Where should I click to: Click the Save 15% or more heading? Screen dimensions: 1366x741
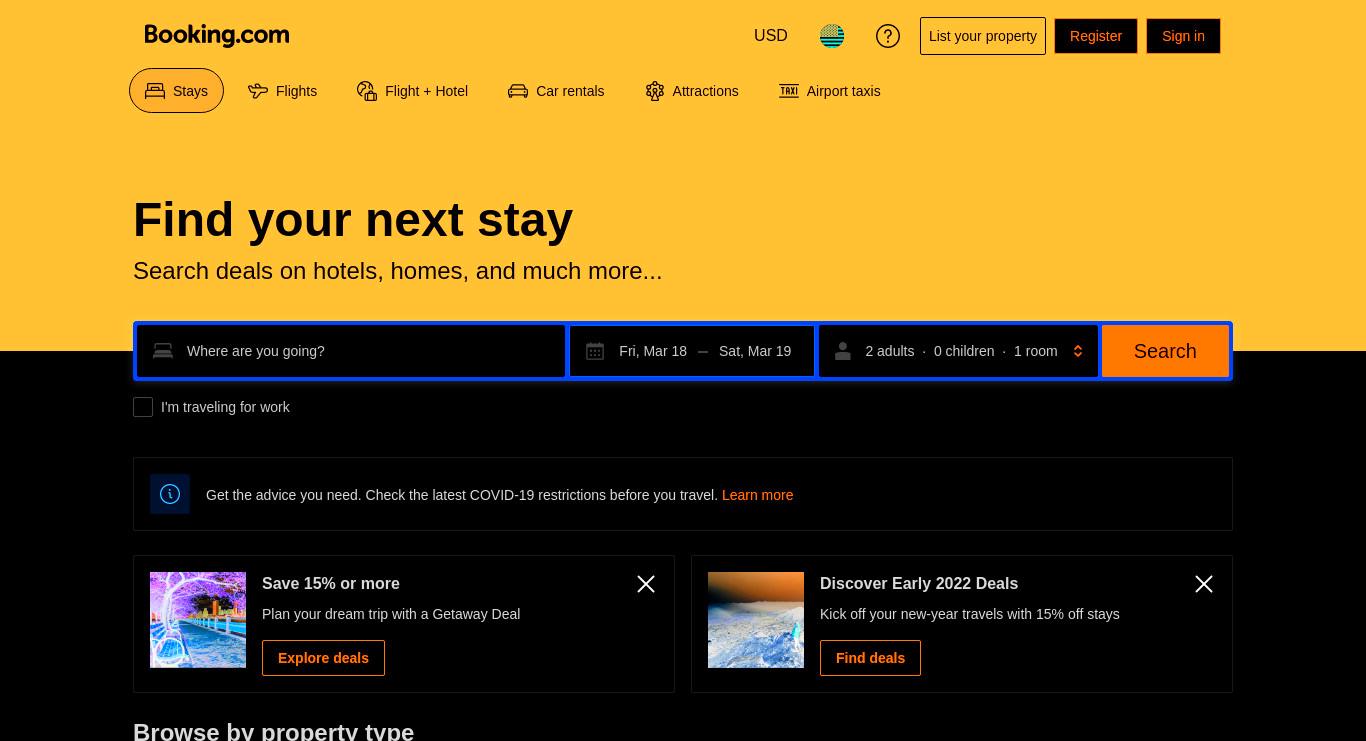[x=331, y=584]
